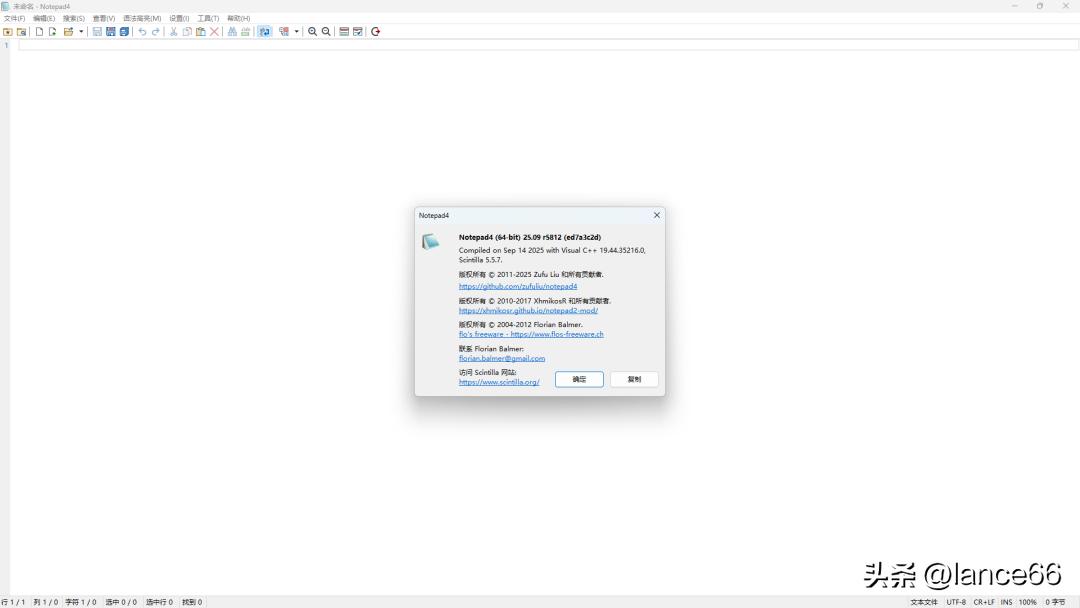Expand the arrow beside the open folder icon
Viewport: 1080px width, 608px height.
(x=81, y=32)
